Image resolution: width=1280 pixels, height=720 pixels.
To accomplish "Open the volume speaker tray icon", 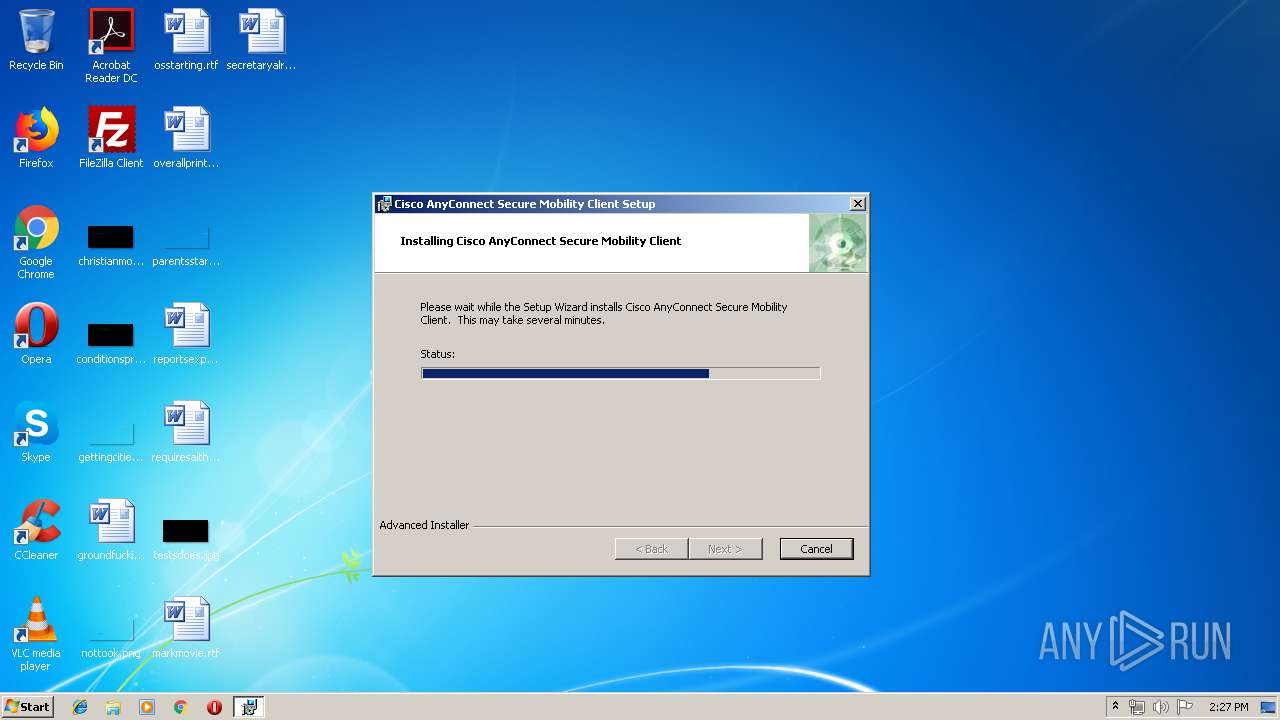I will [1160, 707].
